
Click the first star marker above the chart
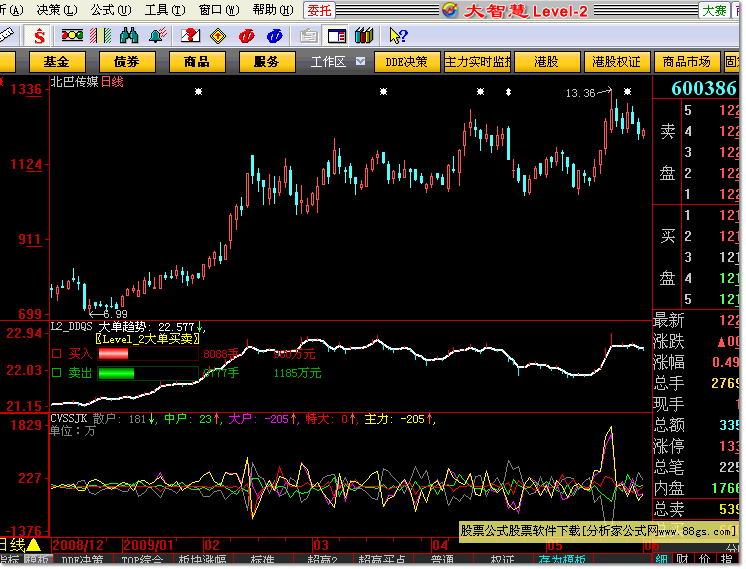tap(198, 91)
